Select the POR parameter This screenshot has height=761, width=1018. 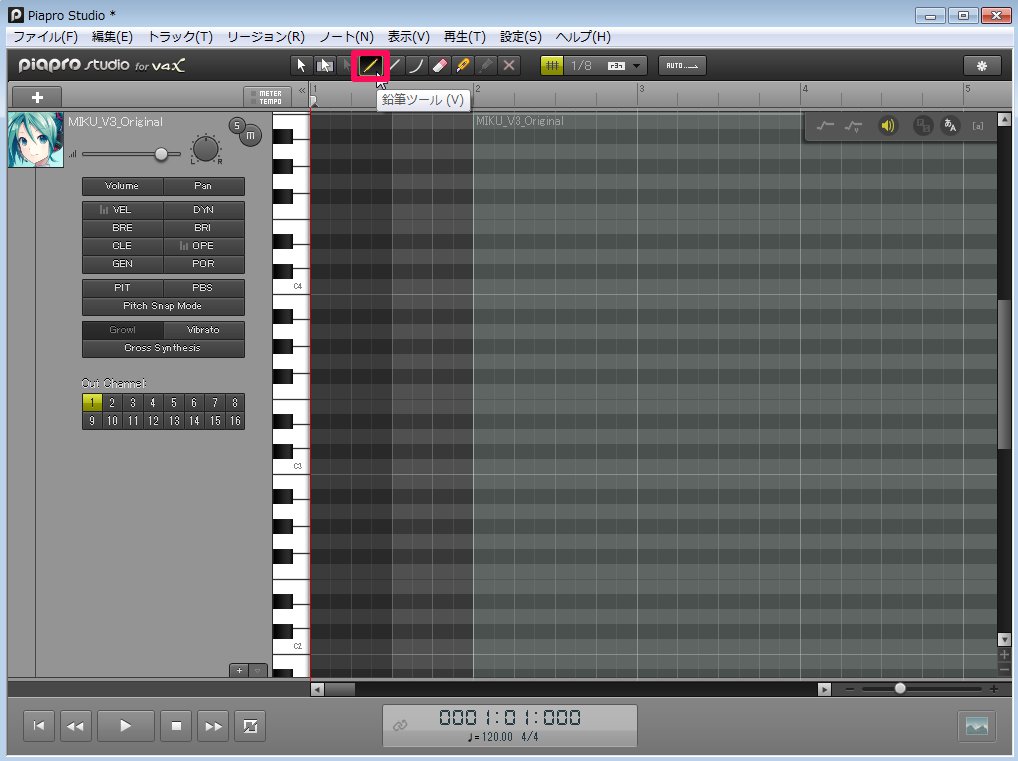pyautogui.click(x=203, y=264)
